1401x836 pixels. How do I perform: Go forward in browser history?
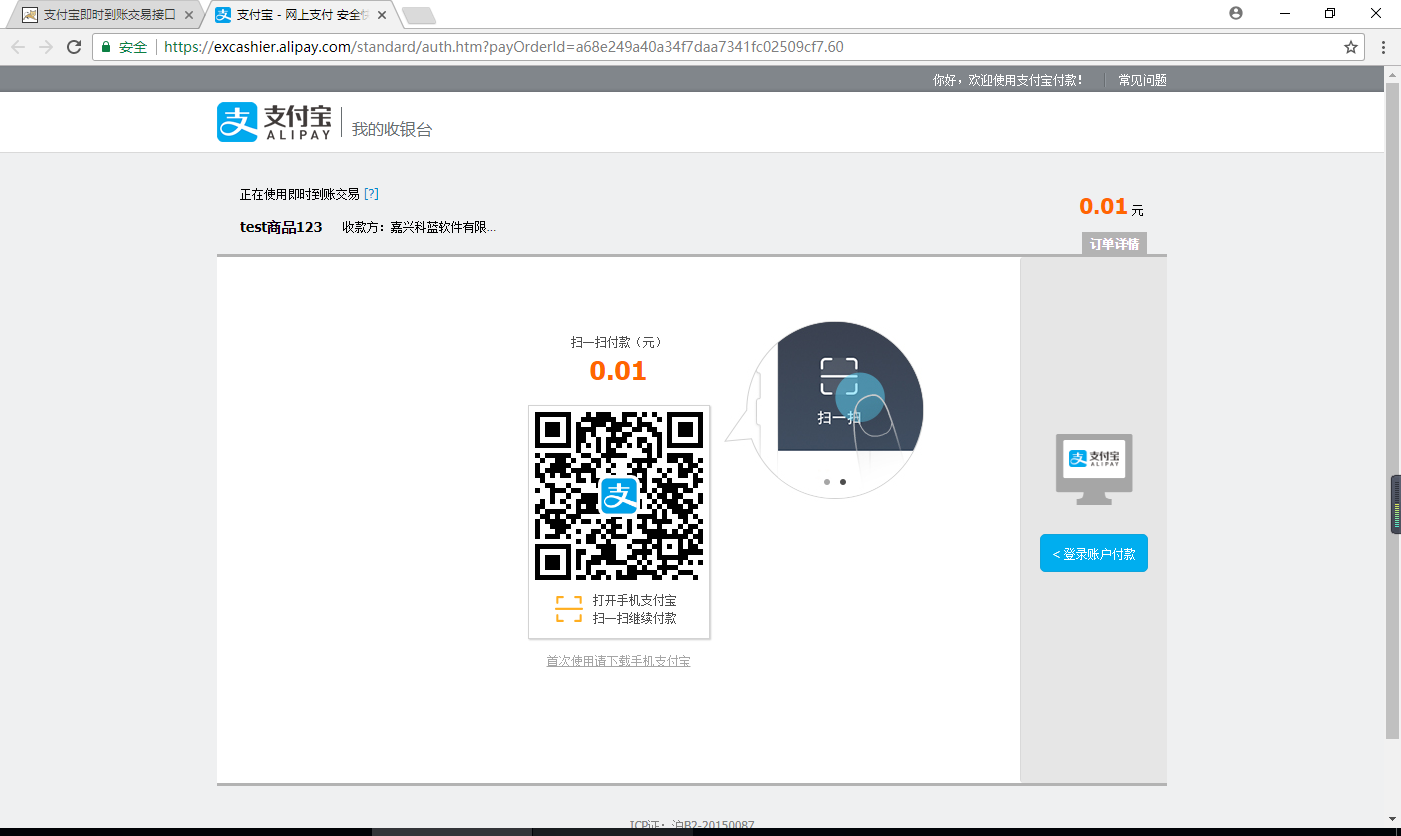(46, 47)
